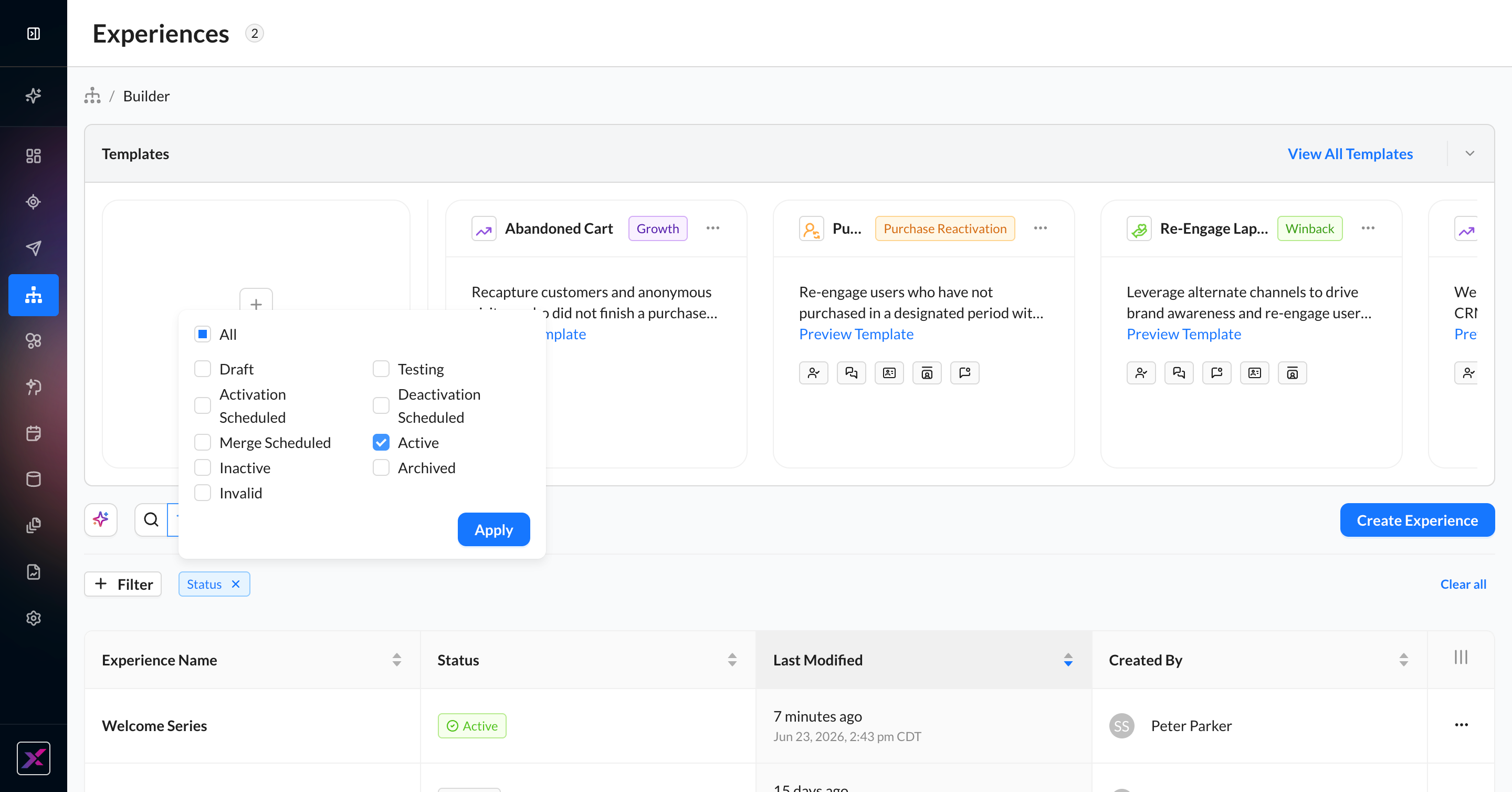Open the chart document sidebar icon
Image resolution: width=1512 pixels, height=792 pixels.
(x=34, y=572)
